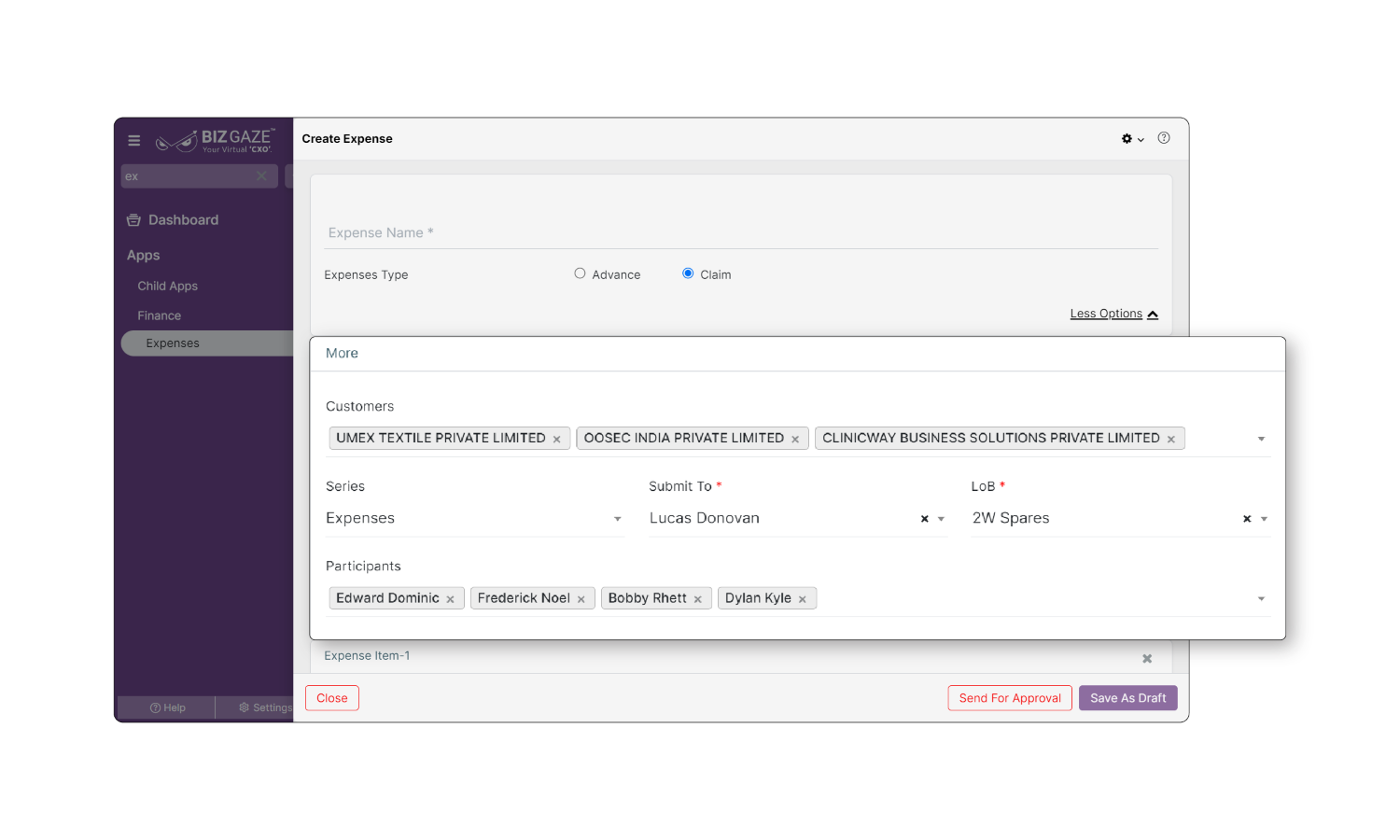
Task: Open Apps section in sidebar
Action: [x=144, y=255]
